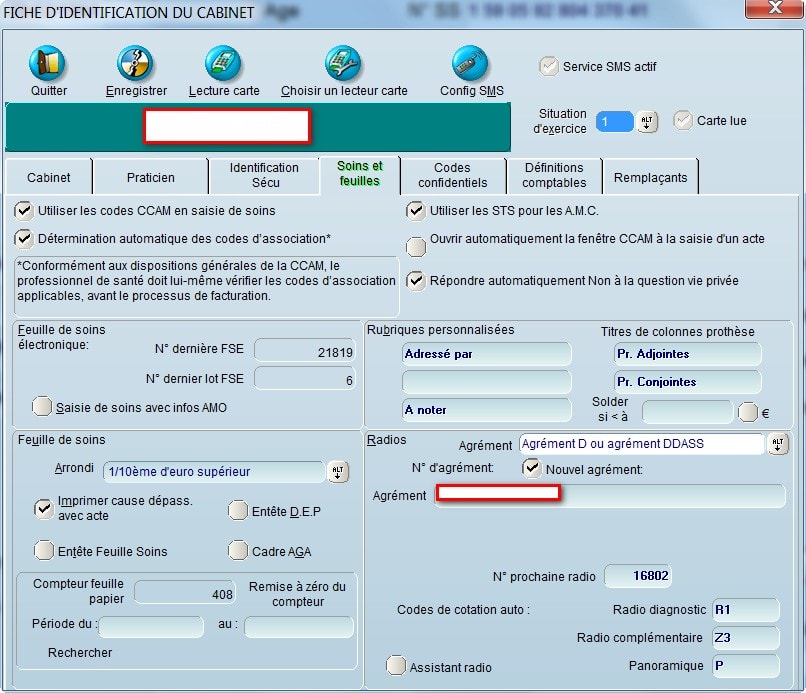
Task: Click the Radio diagnostic code field
Action: tap(744, 610)
